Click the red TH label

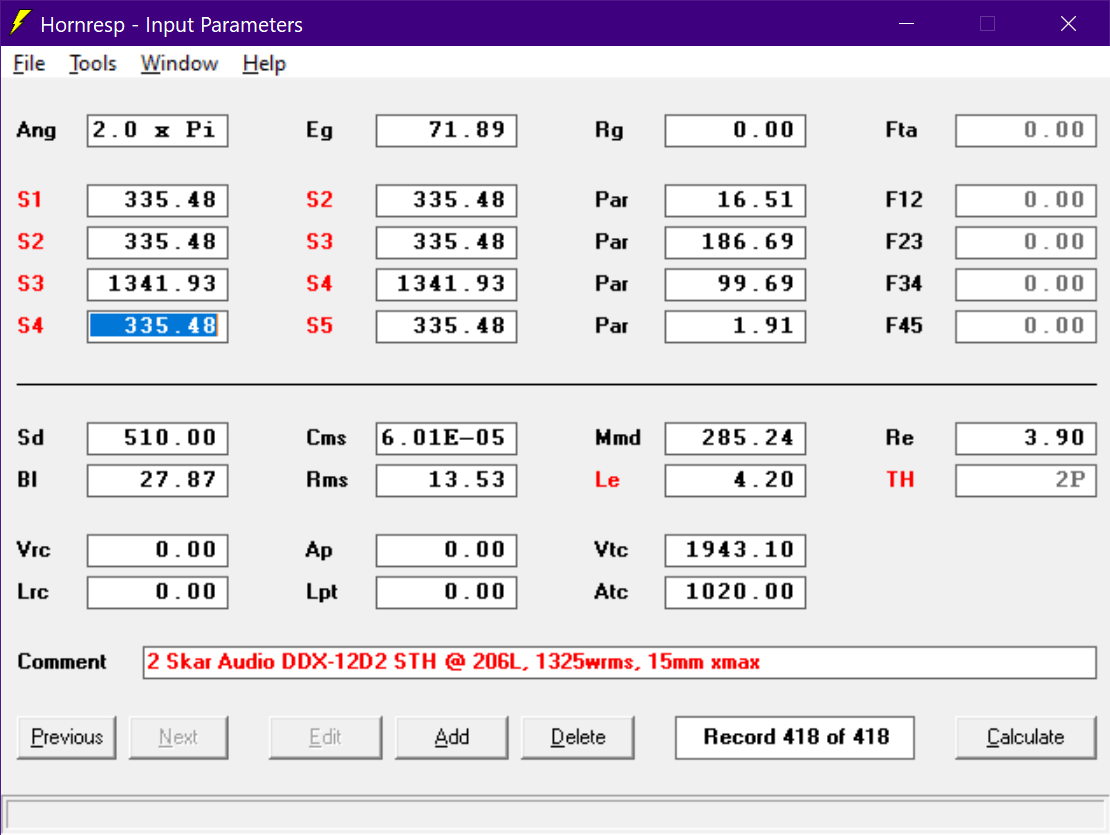[x=900, y=480]
